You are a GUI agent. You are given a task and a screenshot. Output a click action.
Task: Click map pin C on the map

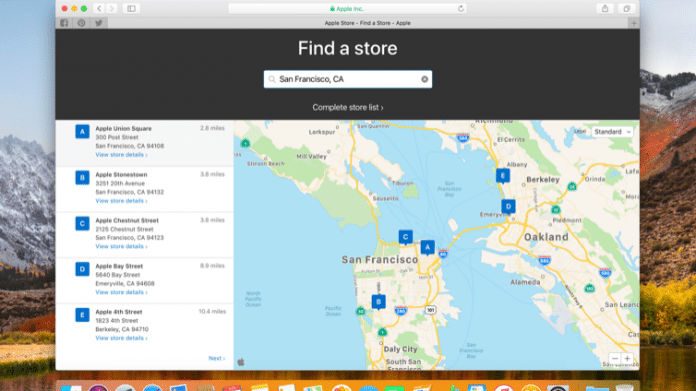[405, 237]
